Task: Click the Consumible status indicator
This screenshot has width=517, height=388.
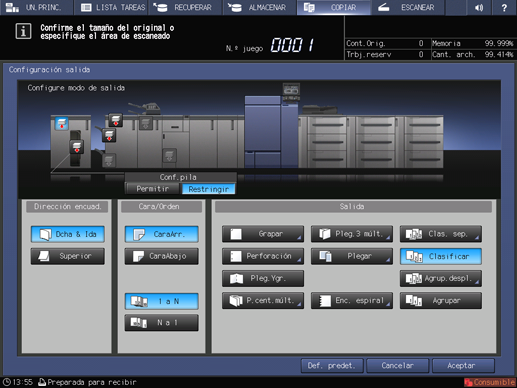Action: (x=490, y=382)
